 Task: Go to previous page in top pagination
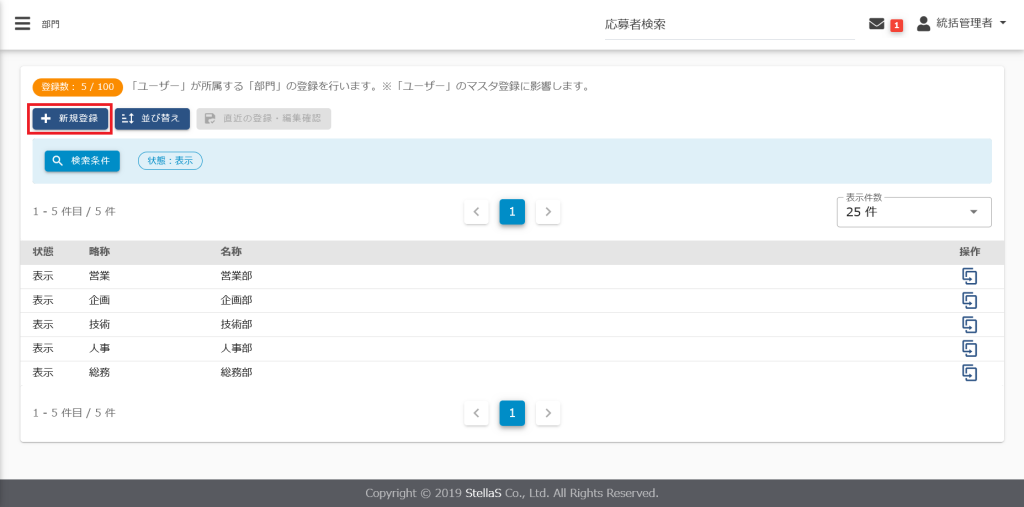(x=476, y=212)
